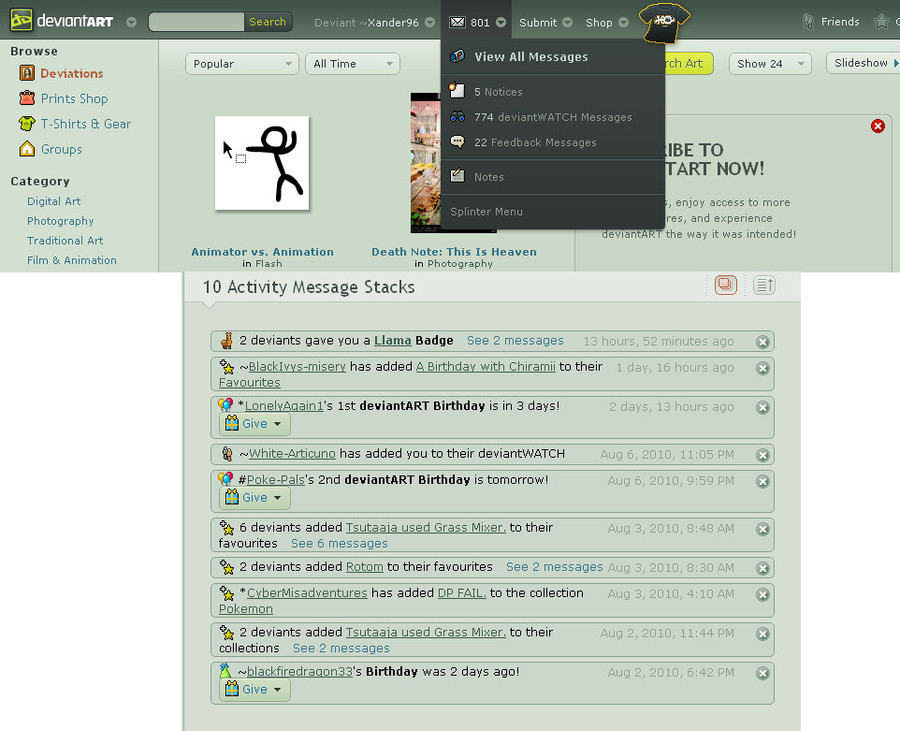Dismiss the Poke-Pals birthday message

(762, 481)
